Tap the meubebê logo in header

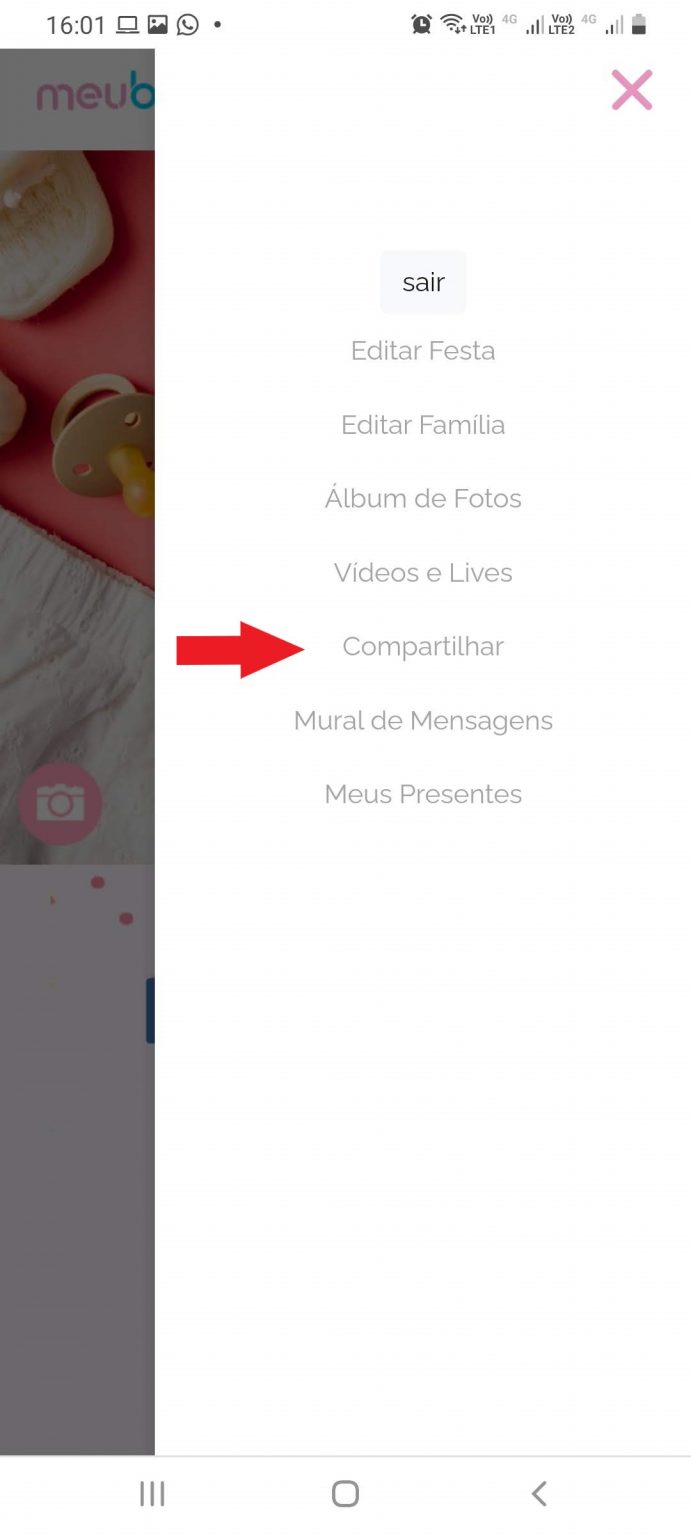click(x=96, y=95)
